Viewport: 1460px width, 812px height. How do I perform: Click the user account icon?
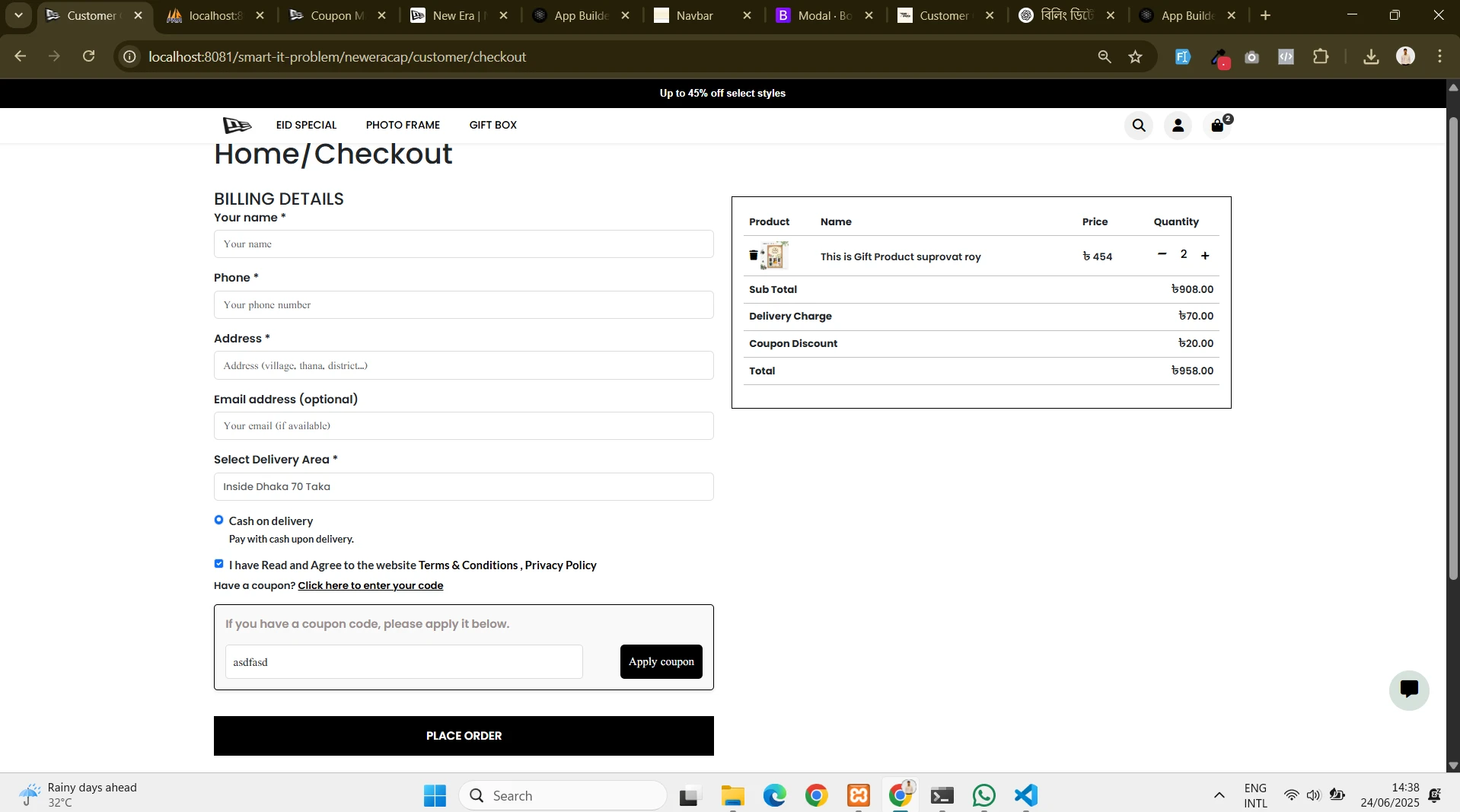point(1178,126)
